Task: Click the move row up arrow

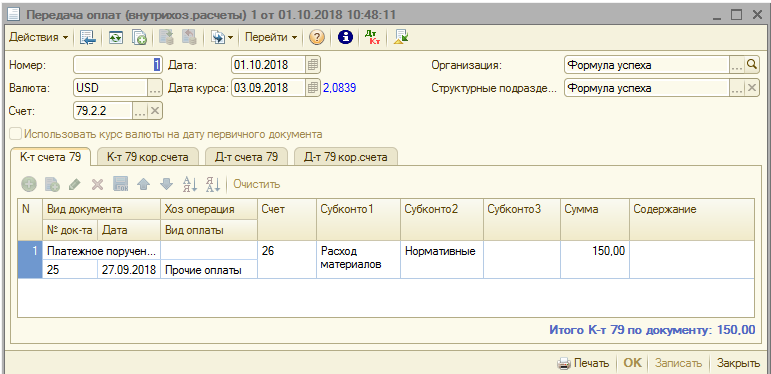Action: click(144, 184)
